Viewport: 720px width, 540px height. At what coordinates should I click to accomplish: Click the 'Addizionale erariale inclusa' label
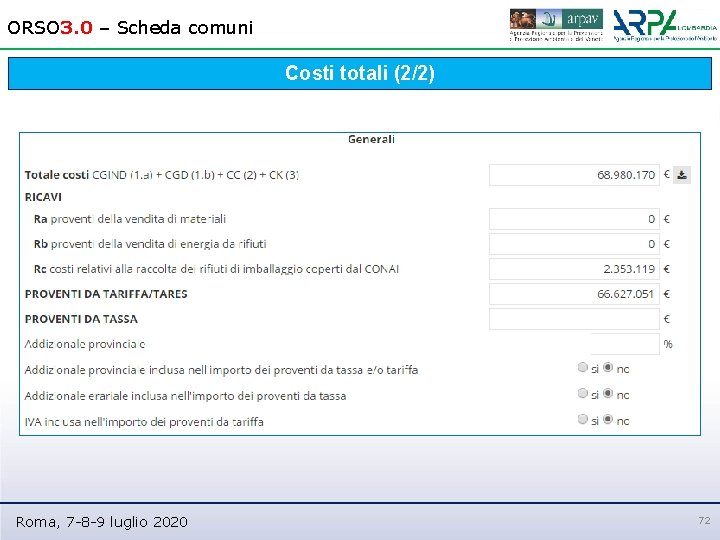[x=186, y=396]
